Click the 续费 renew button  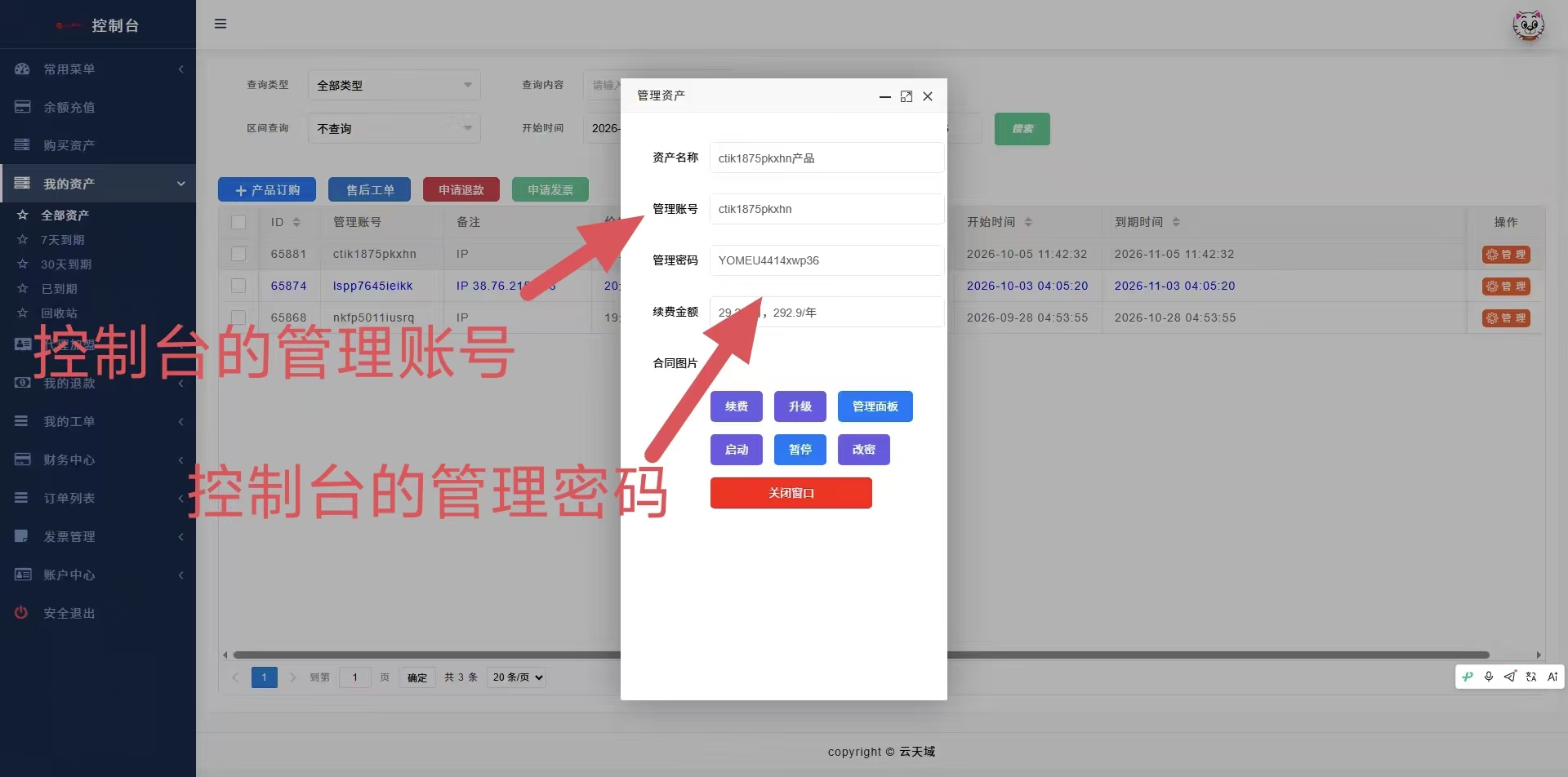point(737,406)
